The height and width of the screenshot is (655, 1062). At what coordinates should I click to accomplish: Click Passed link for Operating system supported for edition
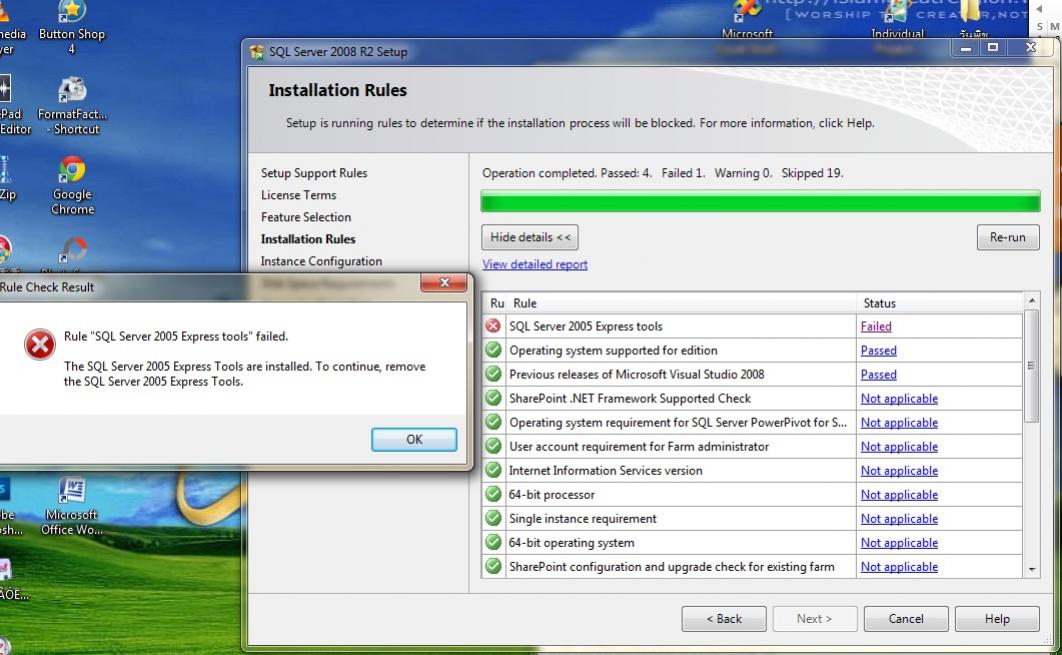[x=878, y=350]
